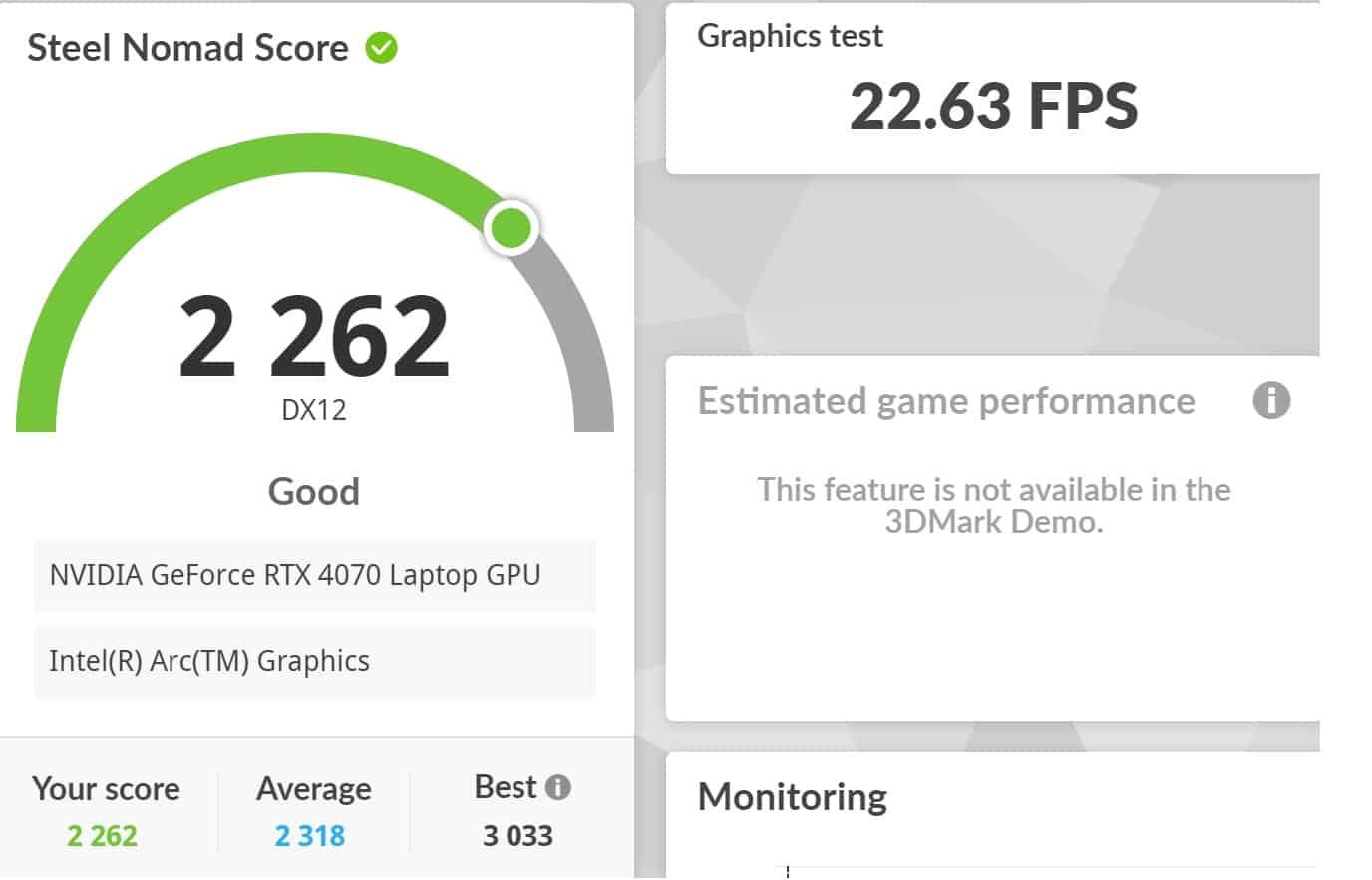Viewport: 1372px width, 880px height.
Task: Click the Graphics test heading
Action: coord(790,36)
